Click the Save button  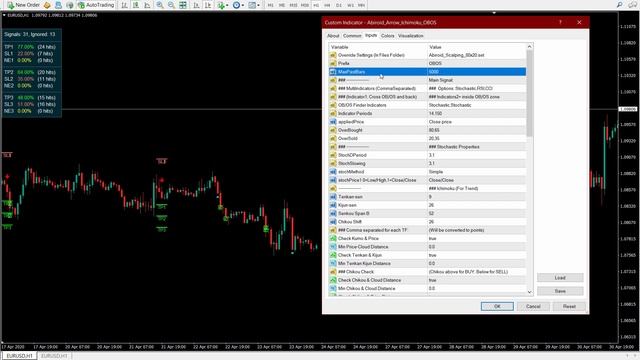(x=560, y=291)
